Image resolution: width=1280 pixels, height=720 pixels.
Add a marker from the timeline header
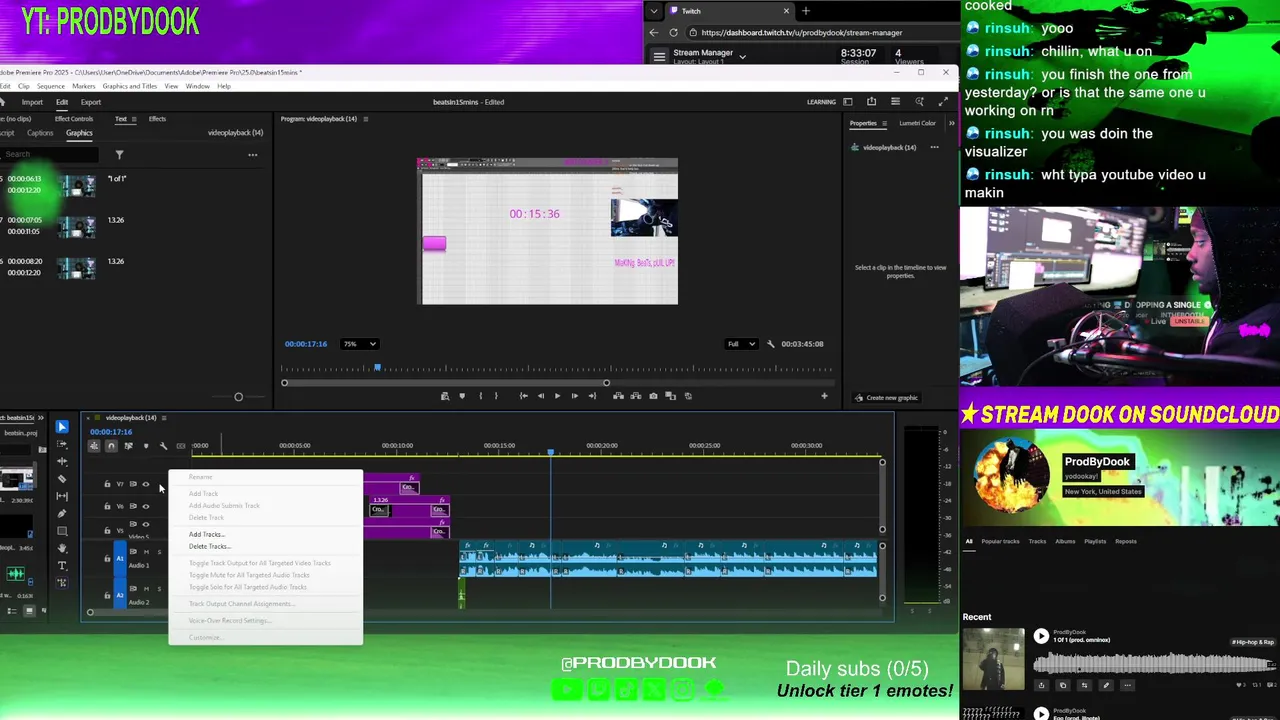146,446
